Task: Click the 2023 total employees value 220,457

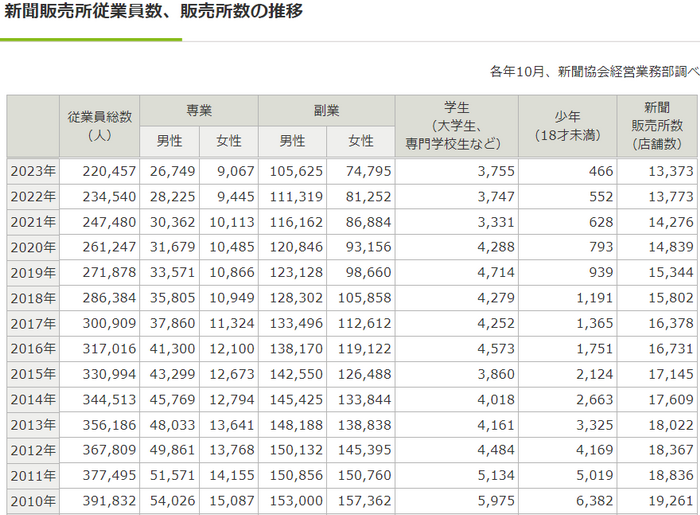Action: pyautogui.click(x=100, y=170)
